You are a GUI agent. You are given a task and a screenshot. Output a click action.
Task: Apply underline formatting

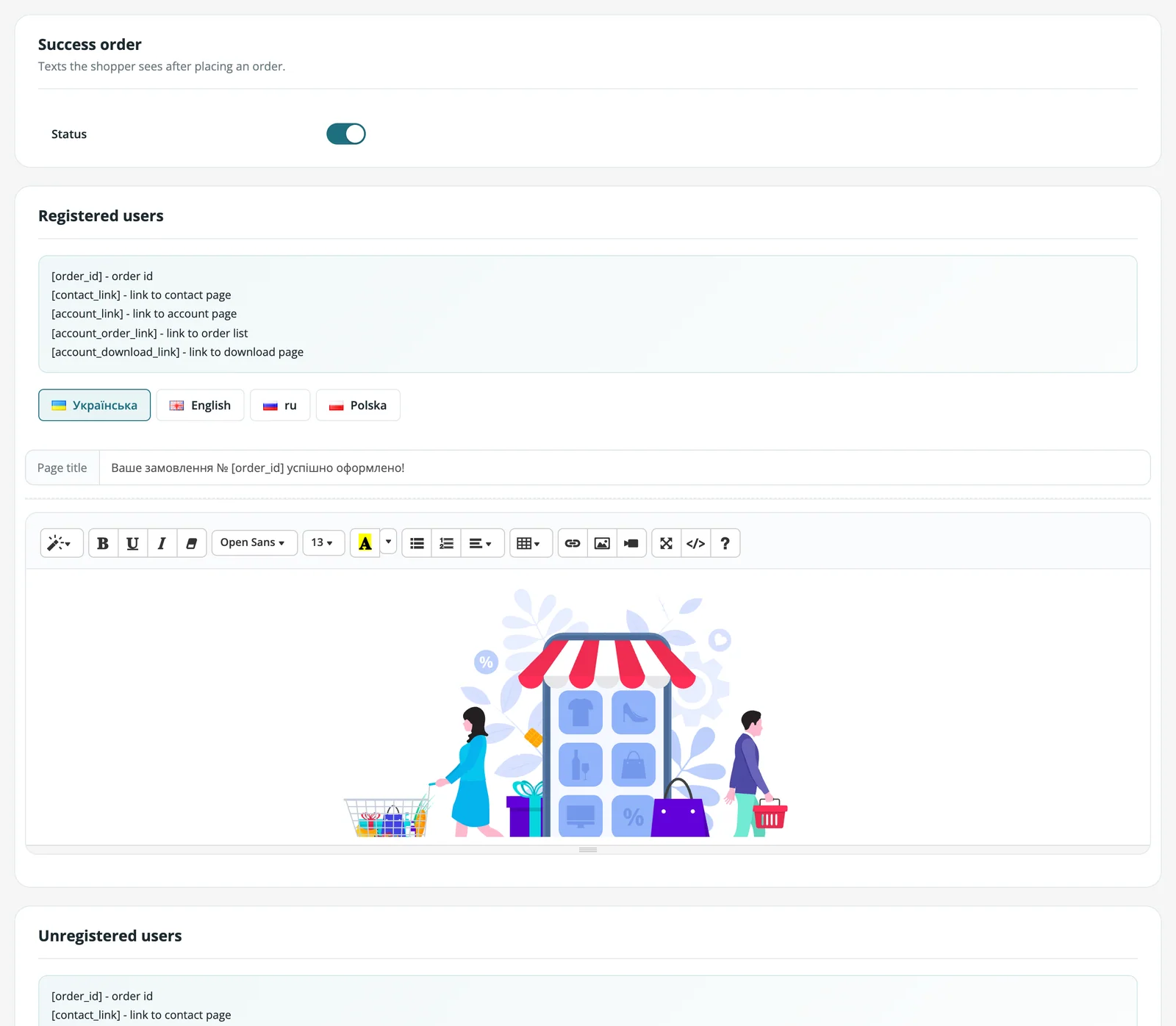(x=132, y=543)
